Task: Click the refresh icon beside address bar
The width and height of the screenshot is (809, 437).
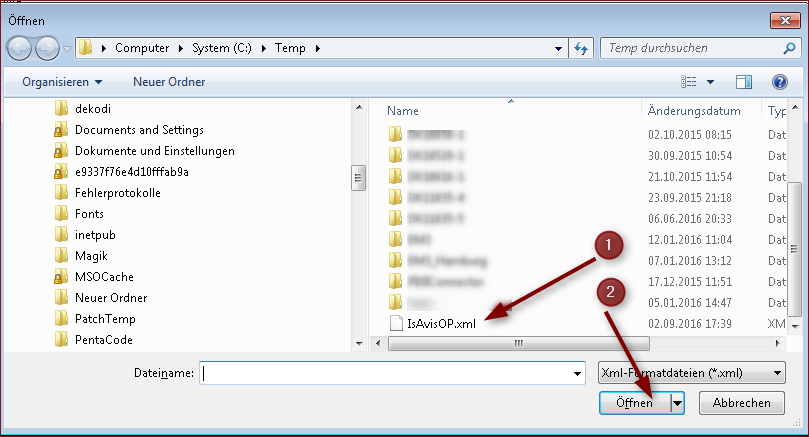Action: [x=581, y=48]
